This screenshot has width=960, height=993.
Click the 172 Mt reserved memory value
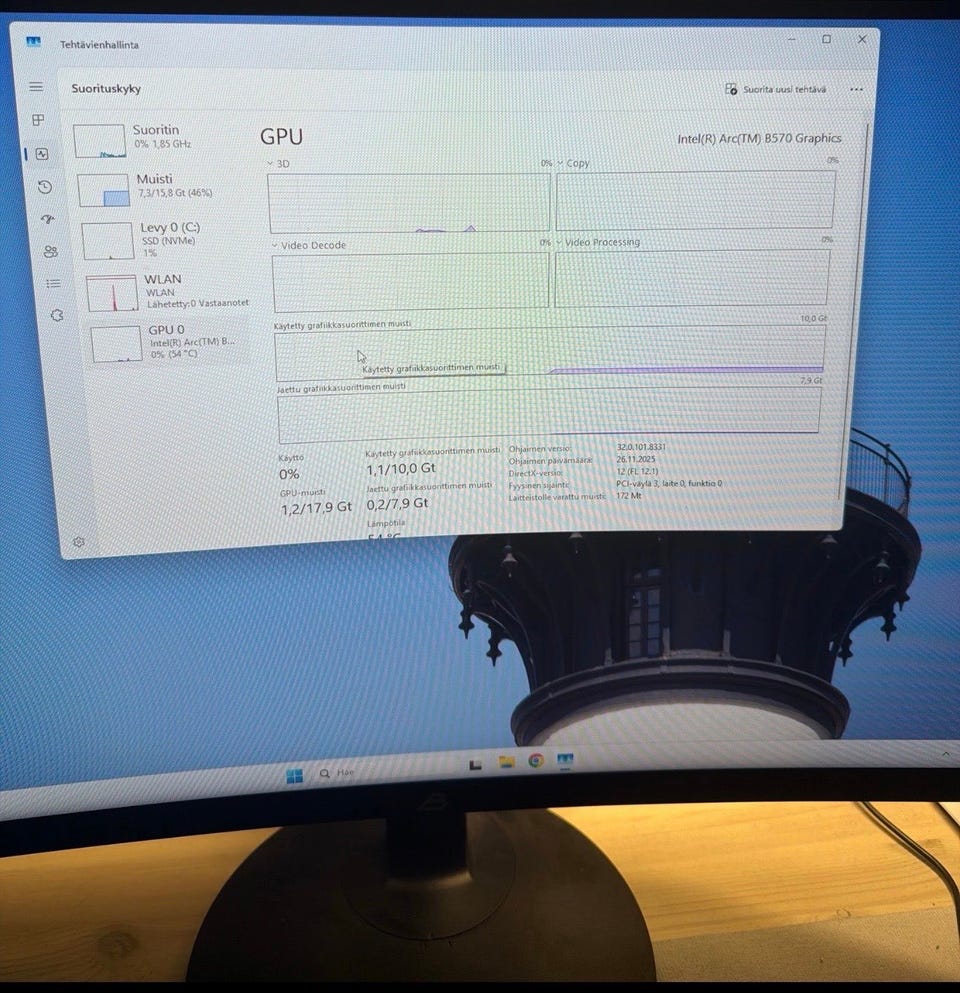(629, 496)
